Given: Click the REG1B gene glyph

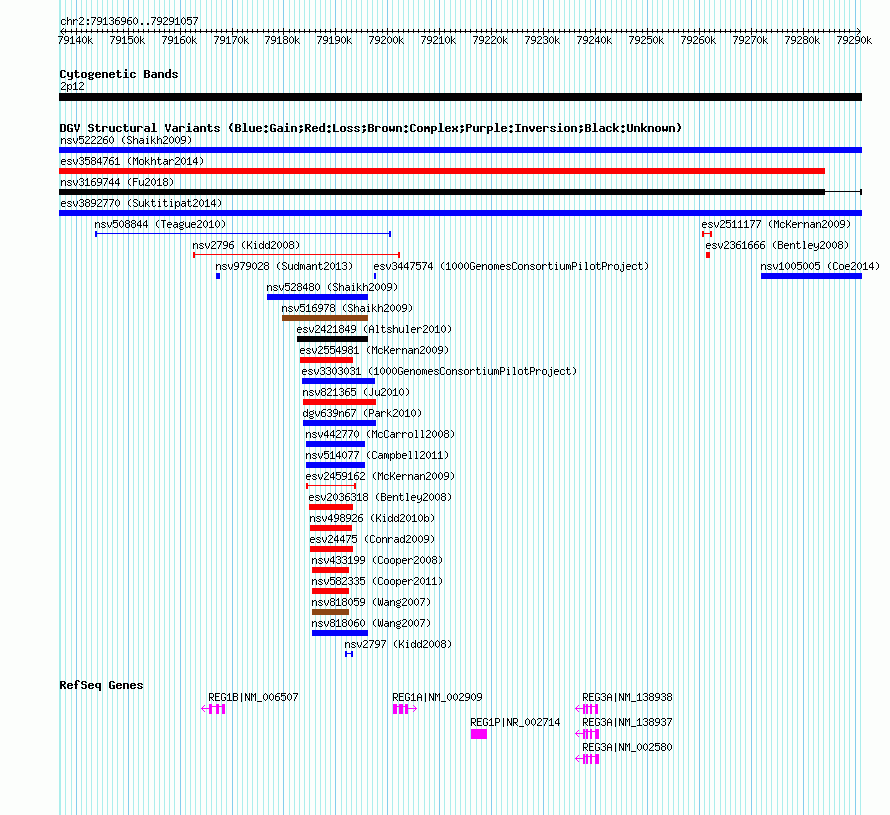Looking at the screenshot, I should [213, 709].
